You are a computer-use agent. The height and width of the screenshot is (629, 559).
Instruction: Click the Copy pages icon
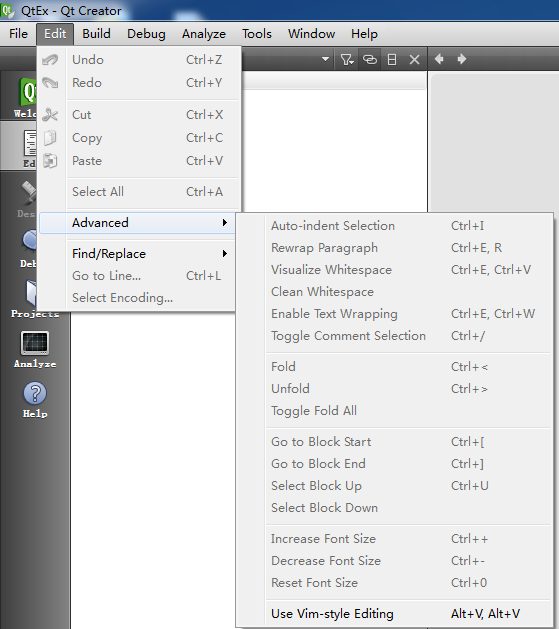coord(50,138)
